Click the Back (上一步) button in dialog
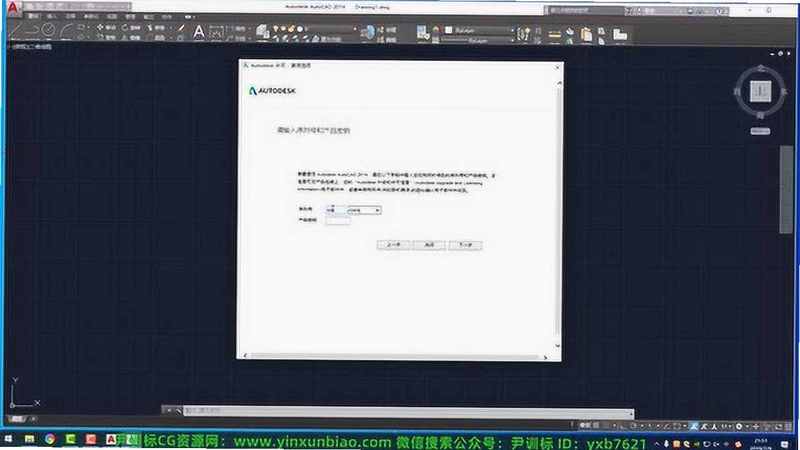Viewport: 800px width, 450px height. pos(393,245)
